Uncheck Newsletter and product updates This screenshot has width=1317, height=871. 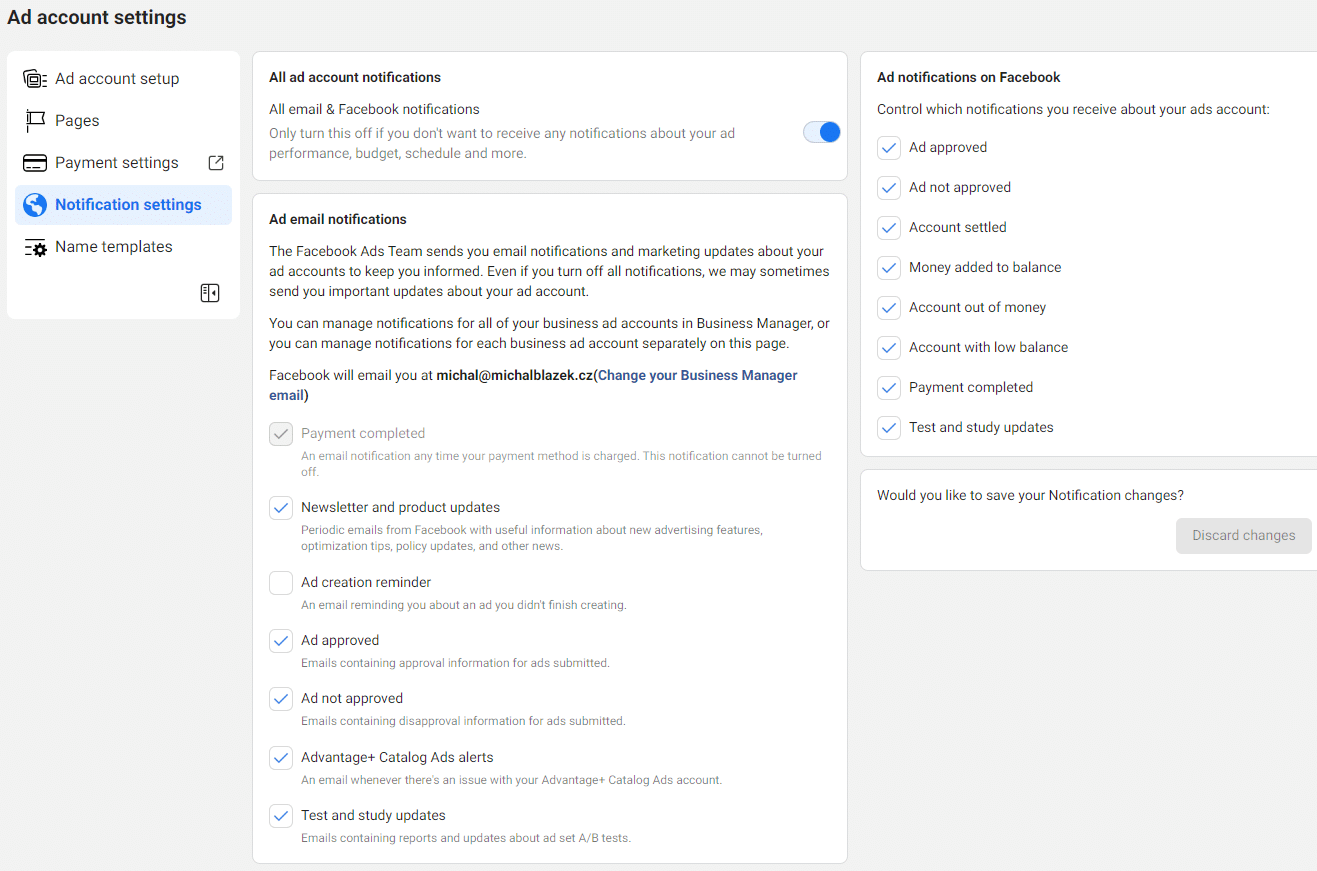click(x=280, y=507)
